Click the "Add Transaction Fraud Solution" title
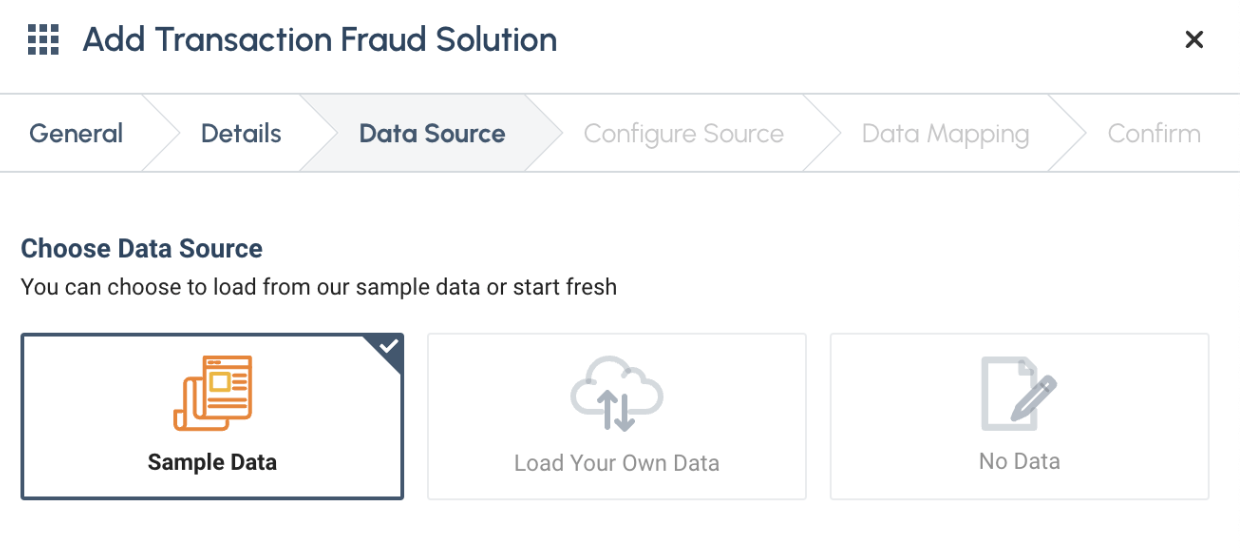Screen dimensions: 1244x548 coord(320,40)
